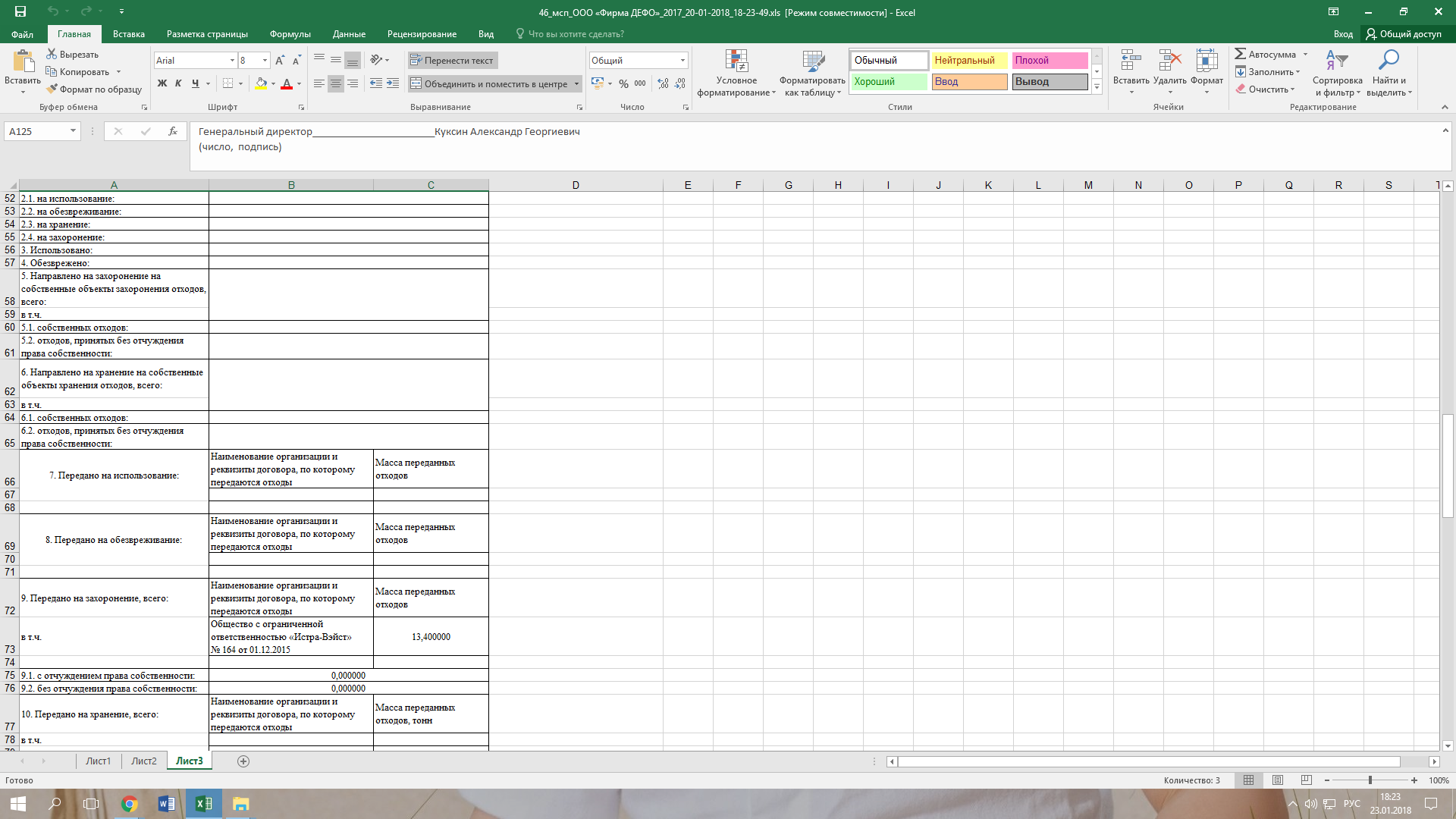Click the Общий доступ share button

pos(1404,34)
